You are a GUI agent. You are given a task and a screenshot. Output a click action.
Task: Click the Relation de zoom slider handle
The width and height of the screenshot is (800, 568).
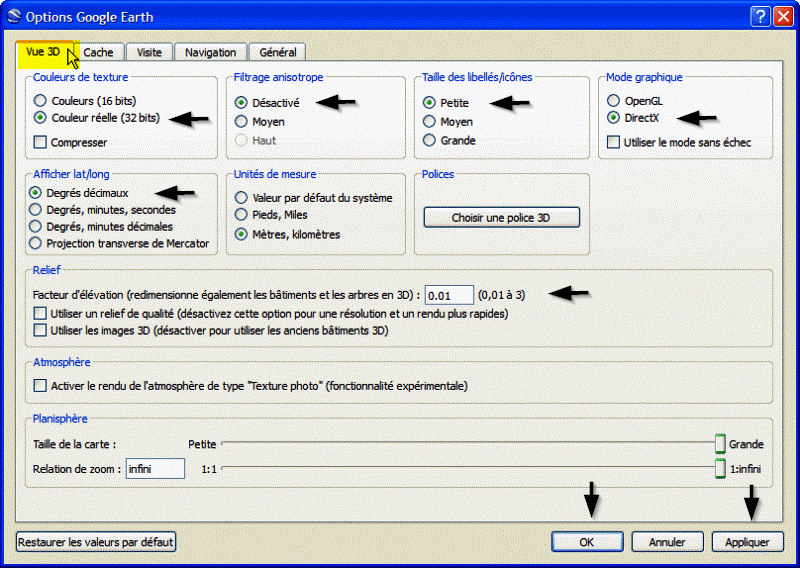tap(720, 468)
